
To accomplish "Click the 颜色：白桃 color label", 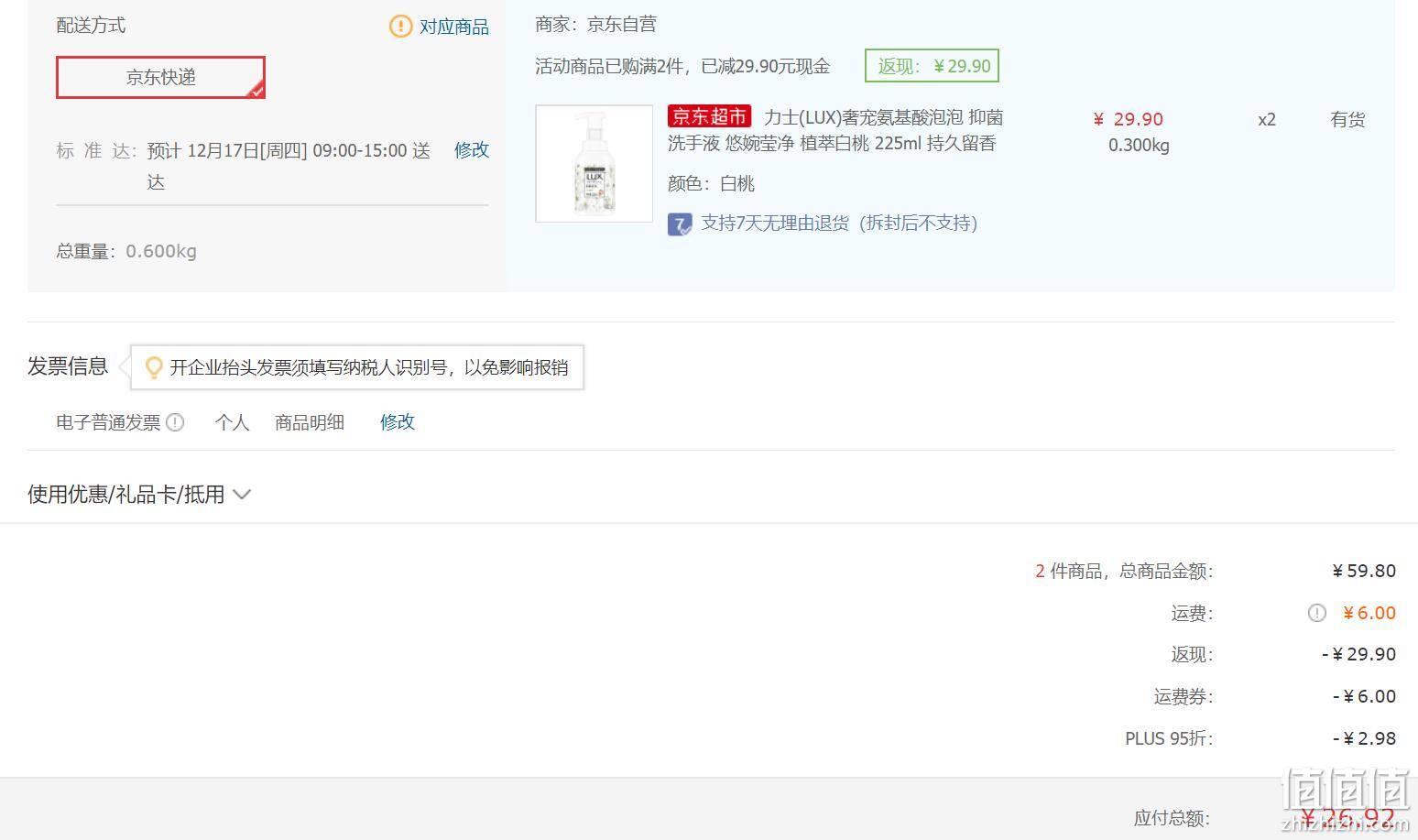I will coord(711,183).
